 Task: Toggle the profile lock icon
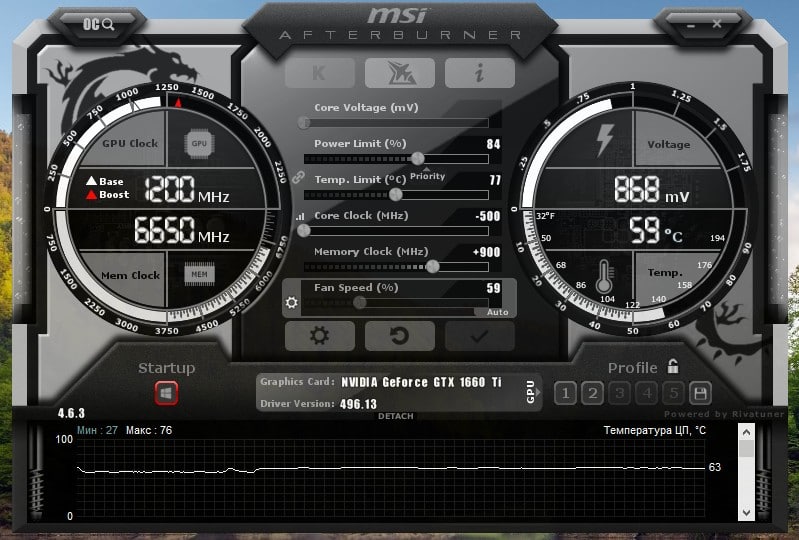[673, 366]
